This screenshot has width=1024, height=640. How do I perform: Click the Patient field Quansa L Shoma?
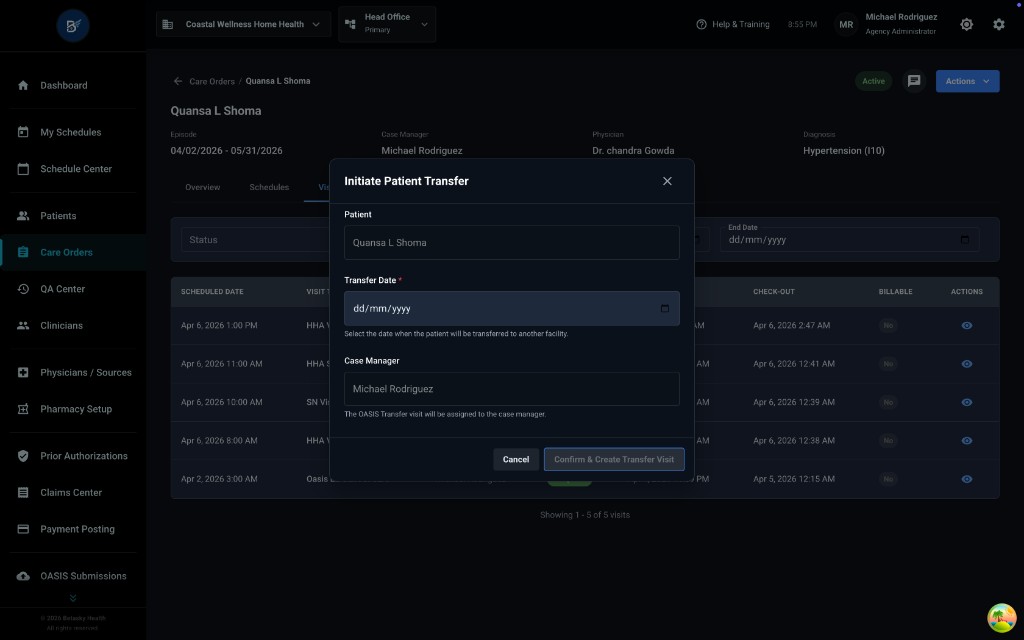511,242
